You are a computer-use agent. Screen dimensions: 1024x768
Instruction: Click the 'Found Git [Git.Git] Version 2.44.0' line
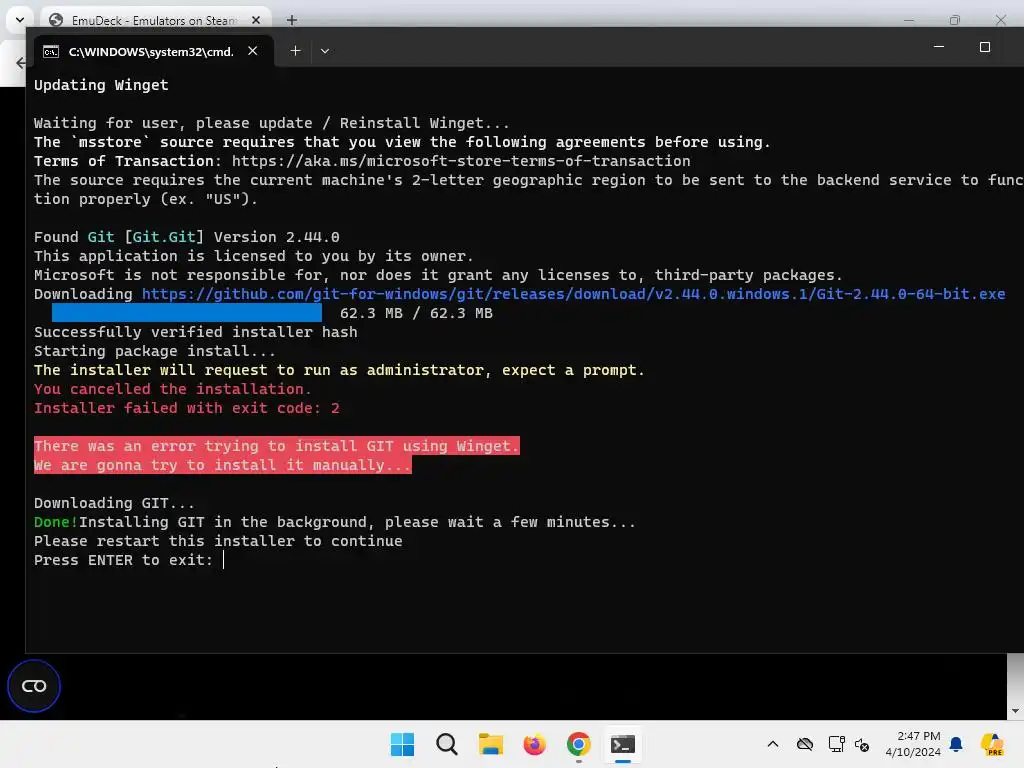[x=187, y=237]
